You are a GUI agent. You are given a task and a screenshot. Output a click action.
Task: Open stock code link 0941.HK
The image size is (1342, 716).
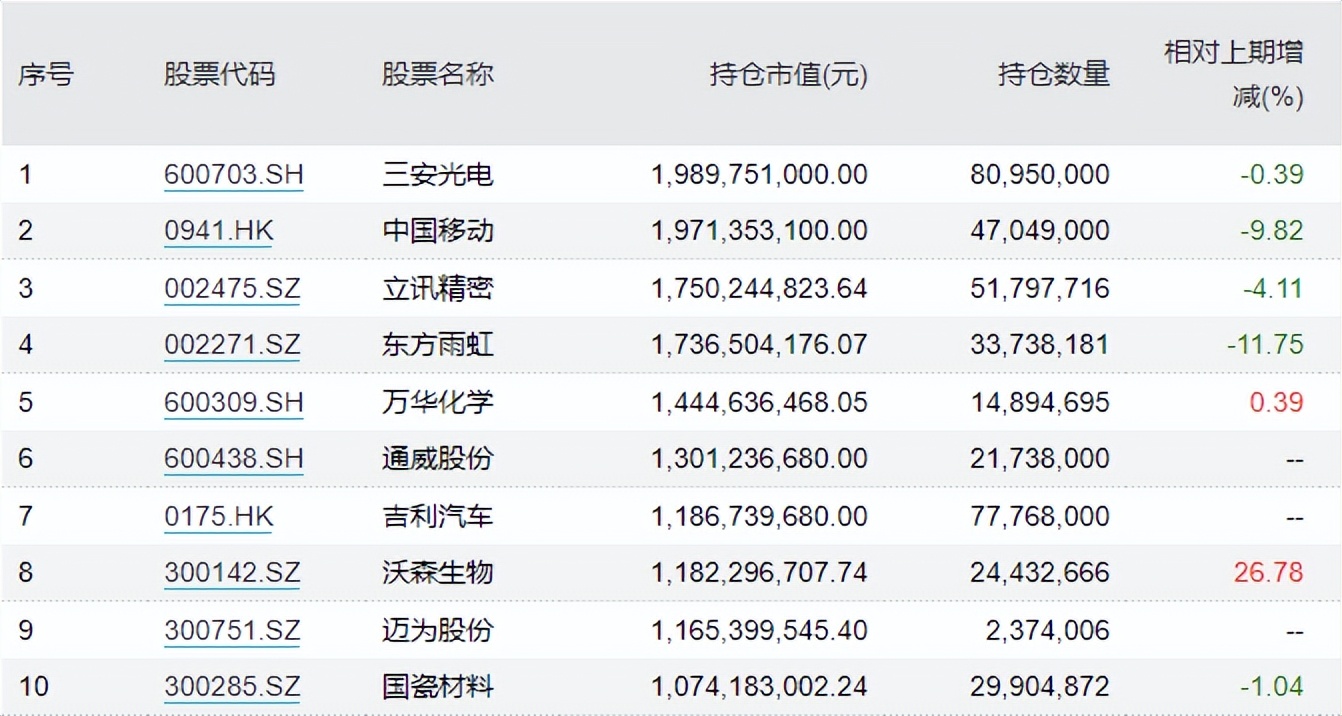pyautogui.click(x=219, y=231)
